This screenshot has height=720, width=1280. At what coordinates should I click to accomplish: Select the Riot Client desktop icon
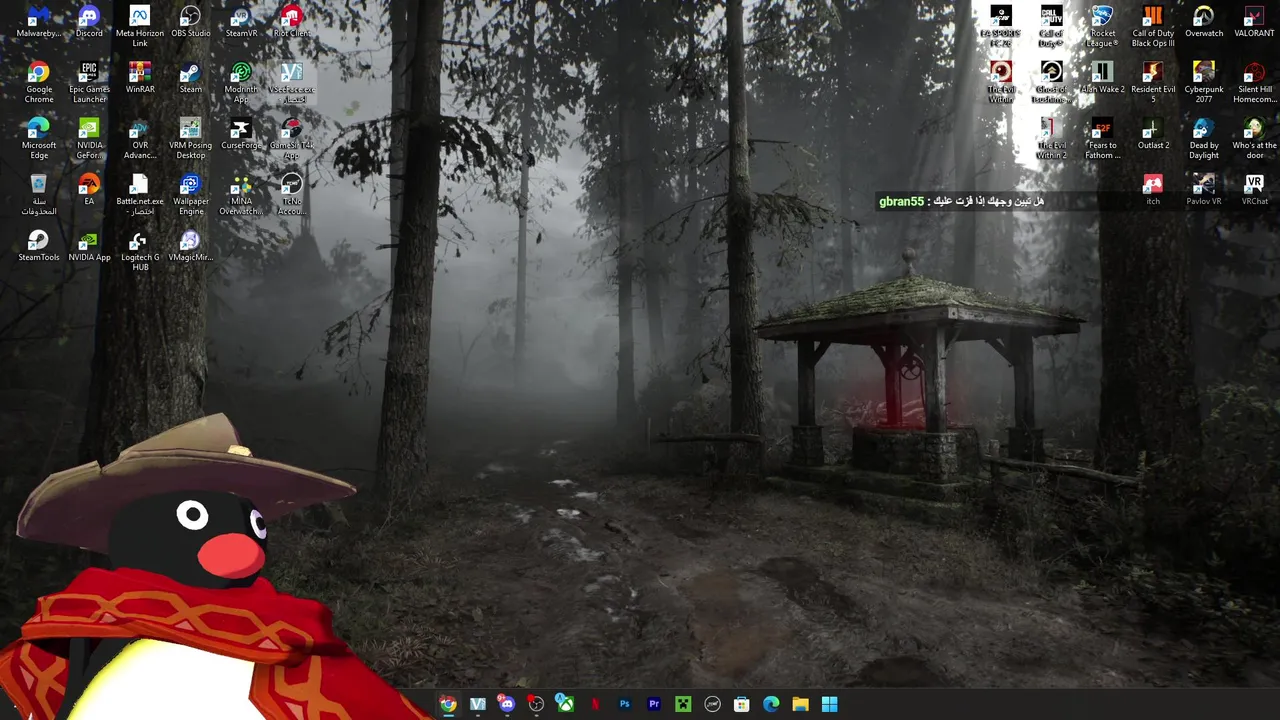[291, 23]
